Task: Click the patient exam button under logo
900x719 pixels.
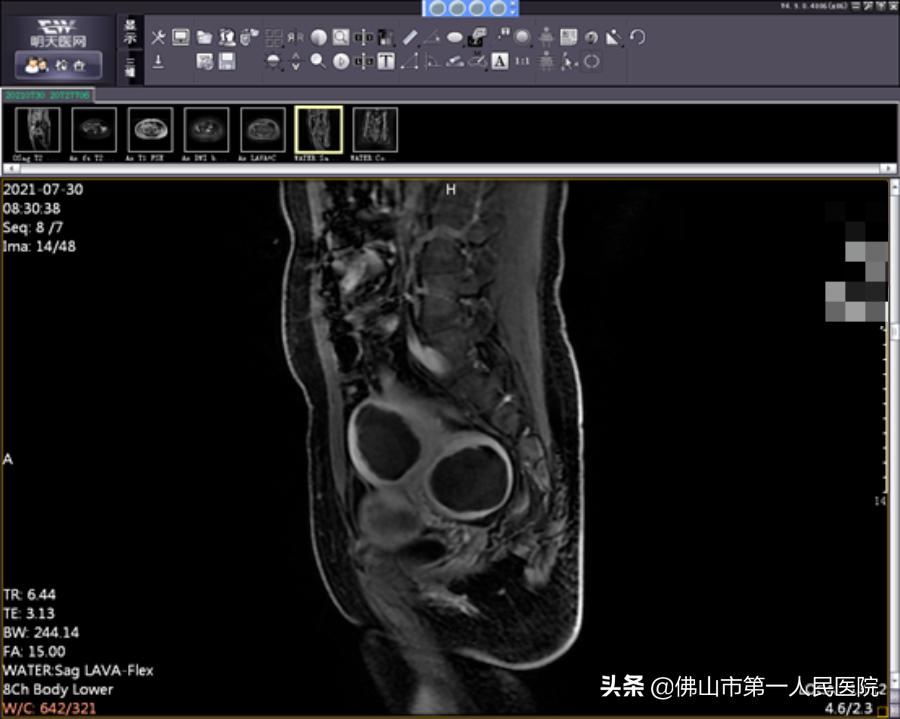Action: pyautogui.click(x=58, y=65)
